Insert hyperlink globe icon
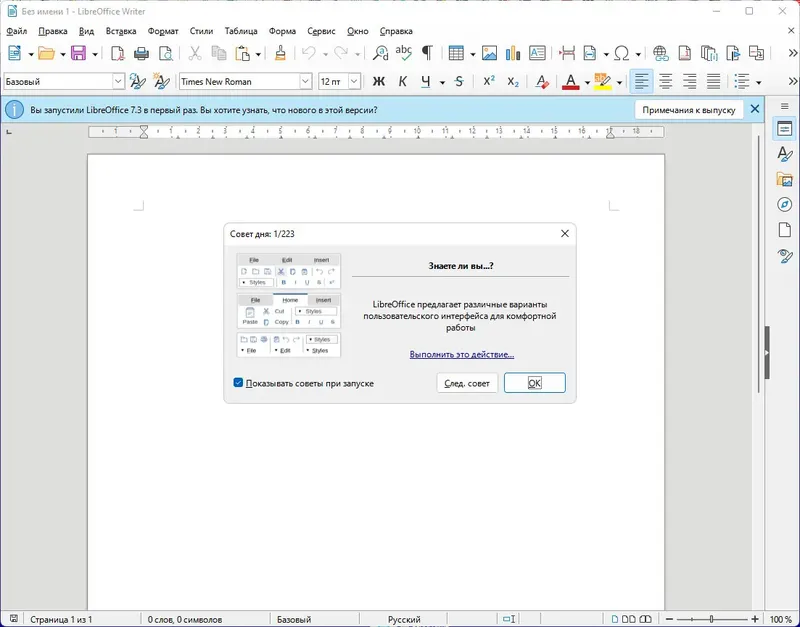The height and width of the screenshot is (627, 800). (661, 53)
